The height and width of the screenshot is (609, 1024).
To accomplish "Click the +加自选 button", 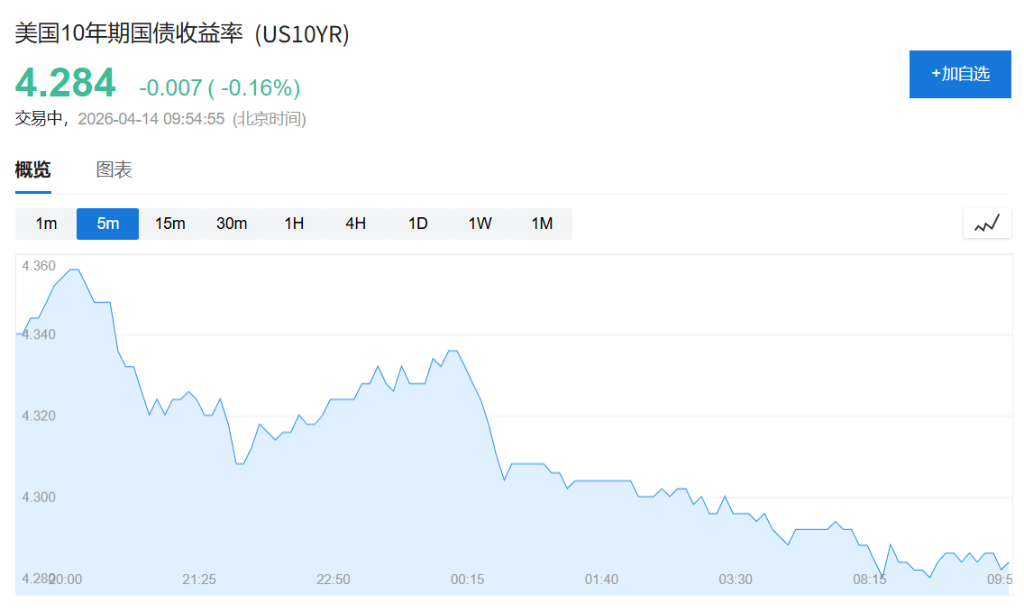I will [x=960, y=74].
